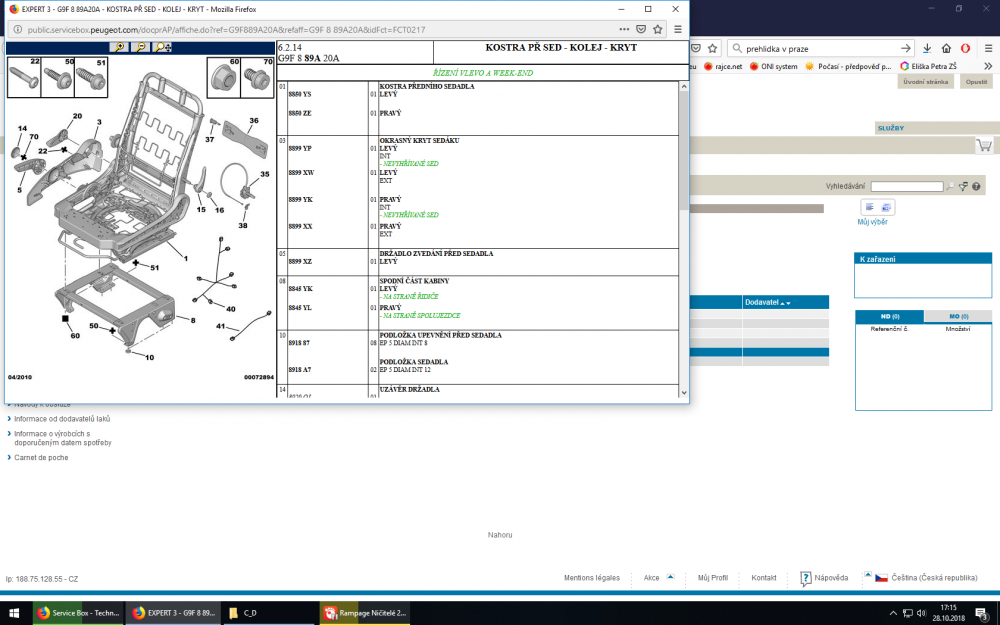
Task: Show hidden system tray icons
Action: (x=893, y=614)
